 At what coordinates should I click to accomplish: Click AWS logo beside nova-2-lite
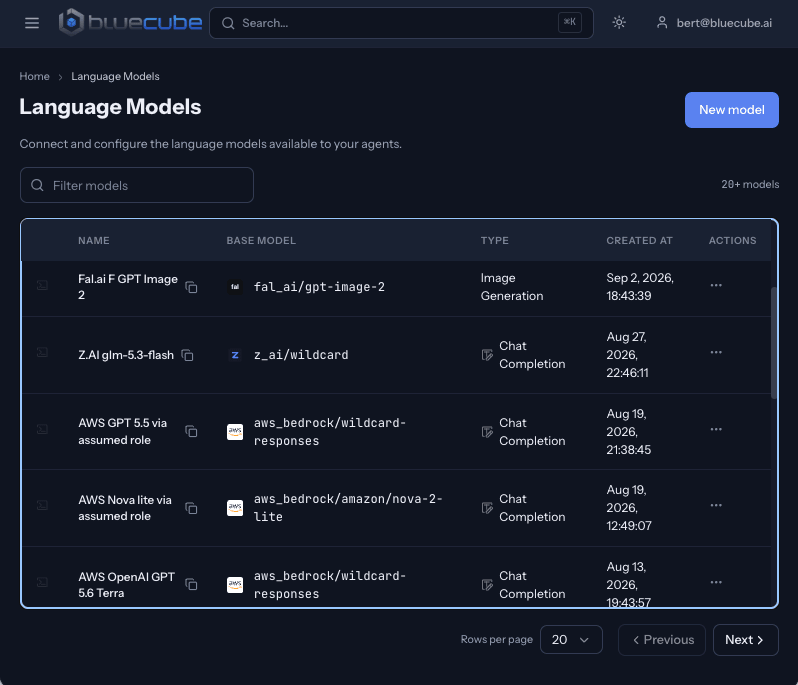pyautogui.click(x=235, y=508)
